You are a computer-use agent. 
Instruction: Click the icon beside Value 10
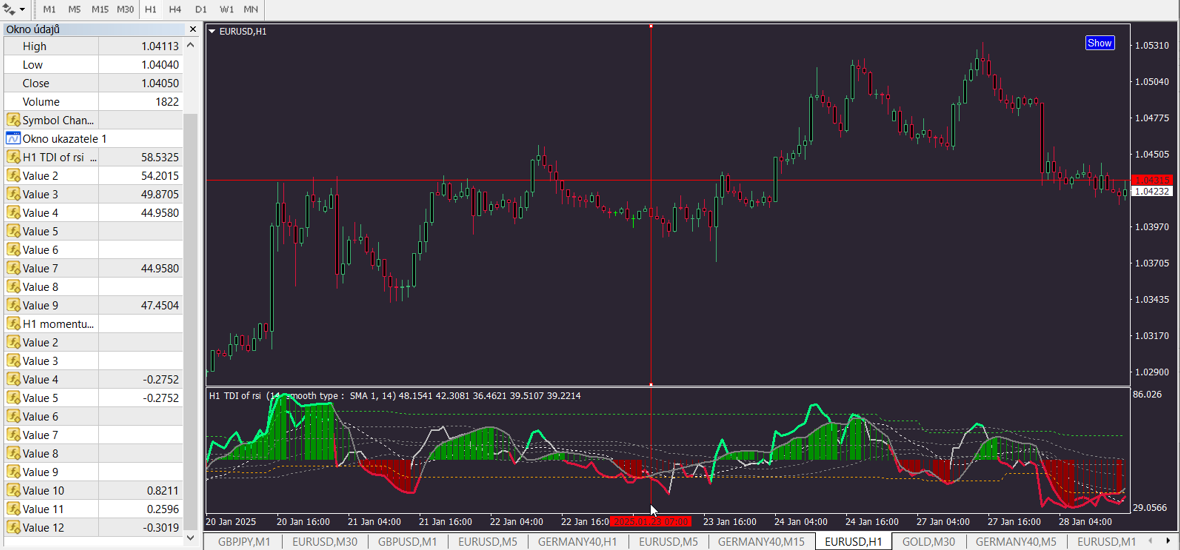point(13,491)
